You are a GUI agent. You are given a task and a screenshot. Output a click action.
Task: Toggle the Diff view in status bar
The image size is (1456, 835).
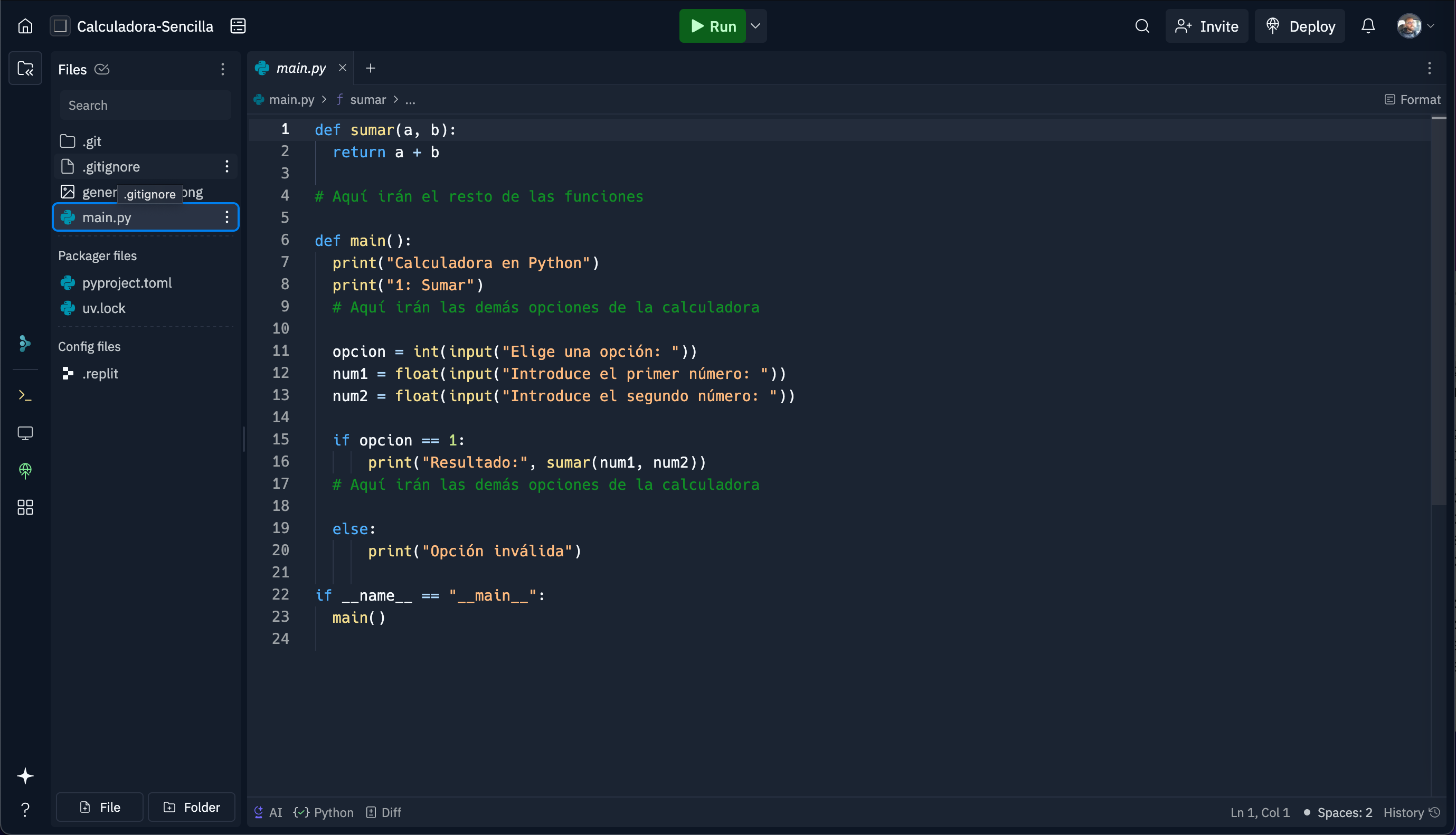384,813
